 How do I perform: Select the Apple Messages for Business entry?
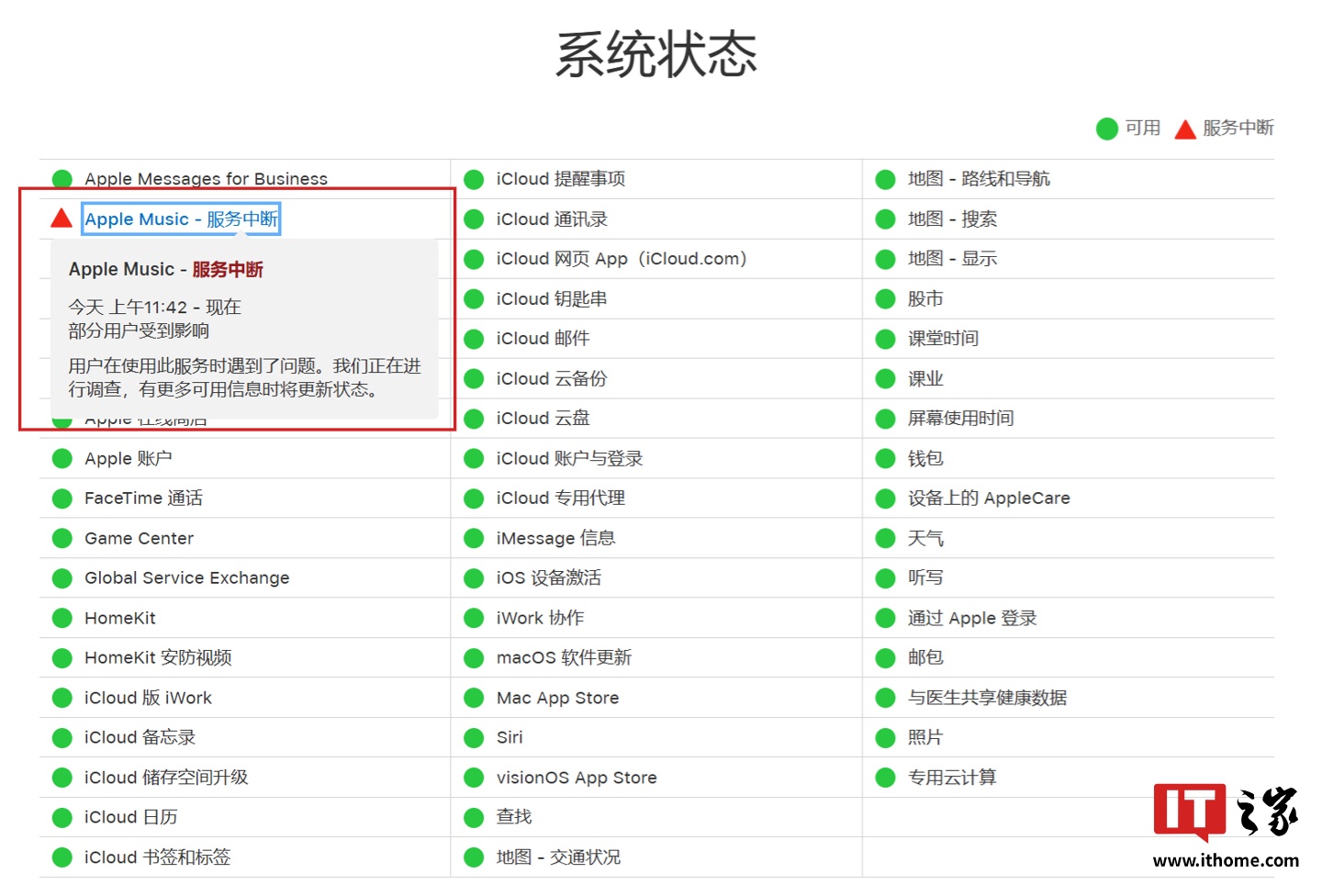point(206,179)
